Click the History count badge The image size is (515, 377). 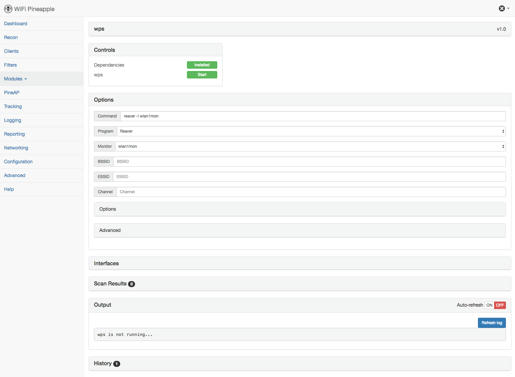117,364
